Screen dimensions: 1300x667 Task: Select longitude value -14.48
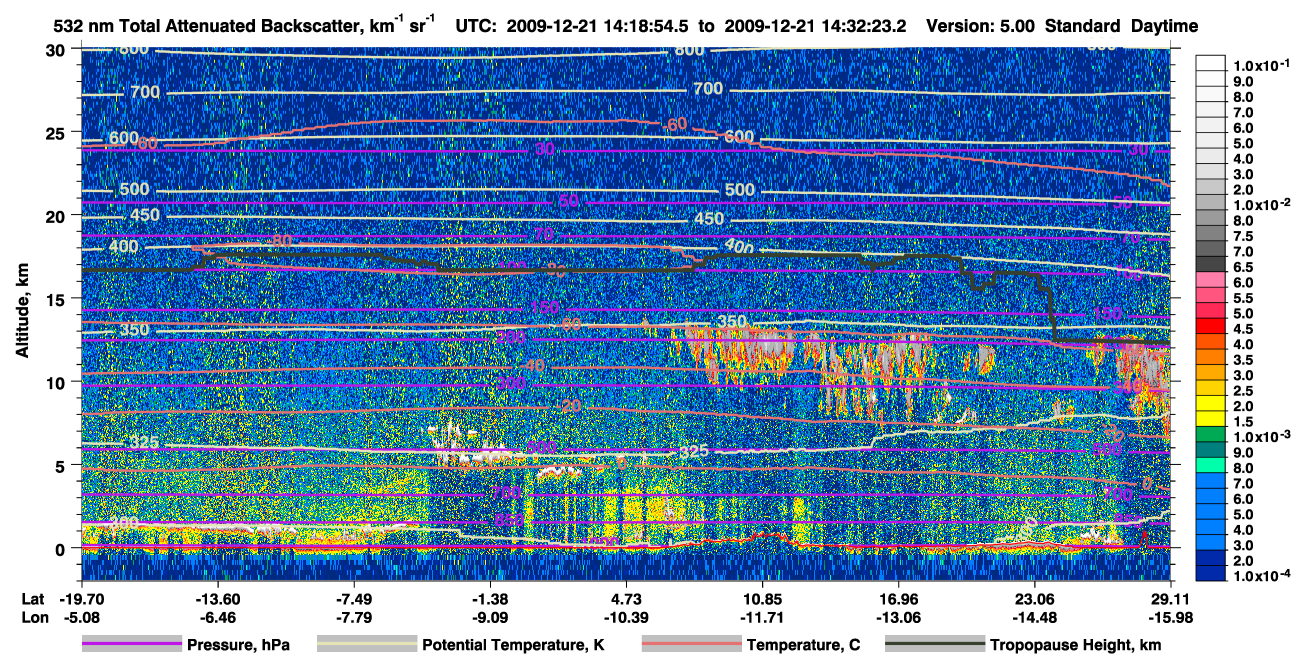tap(1035, 617)
